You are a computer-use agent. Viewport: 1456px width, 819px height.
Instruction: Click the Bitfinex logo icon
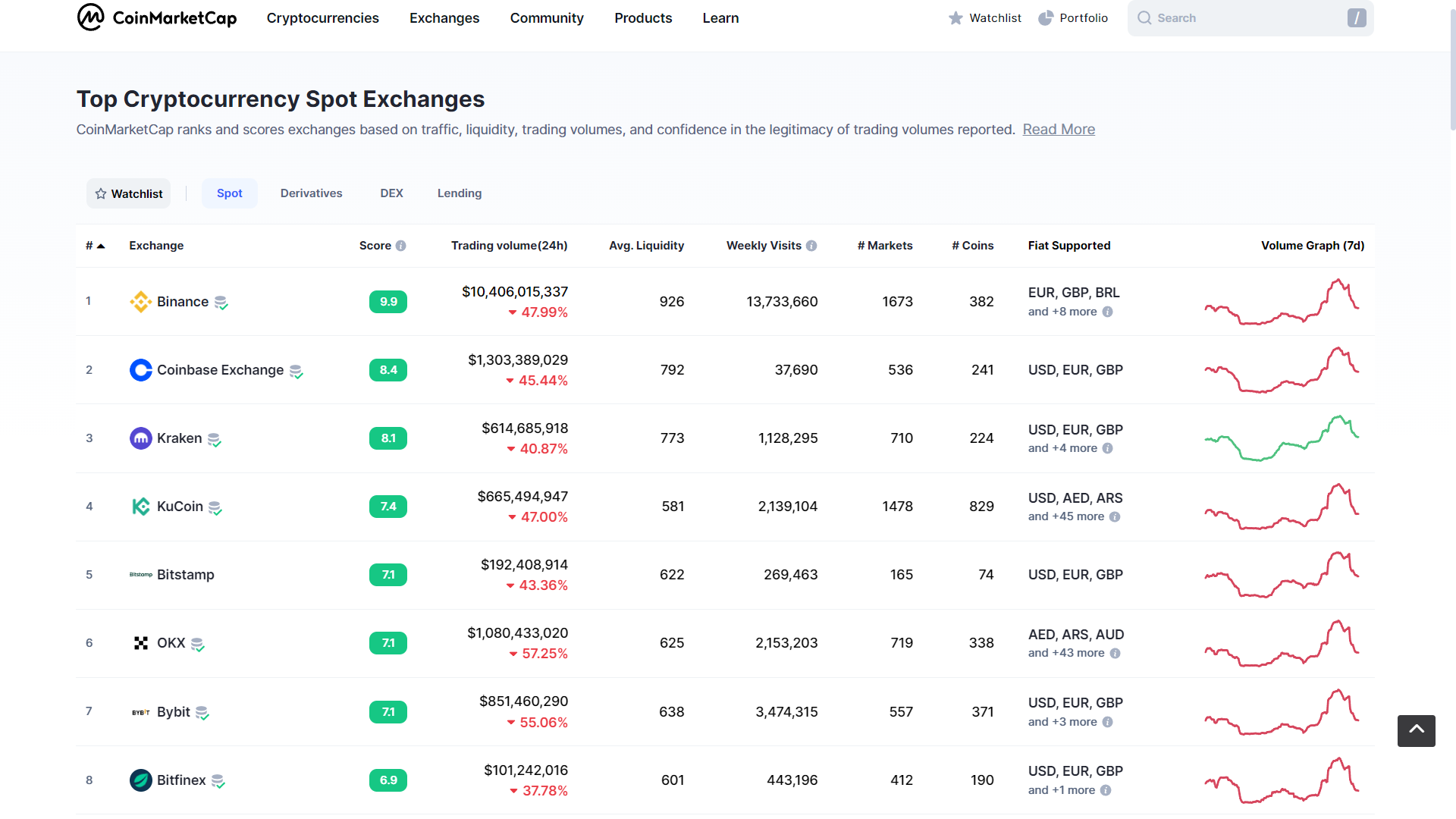pos(140,780)
